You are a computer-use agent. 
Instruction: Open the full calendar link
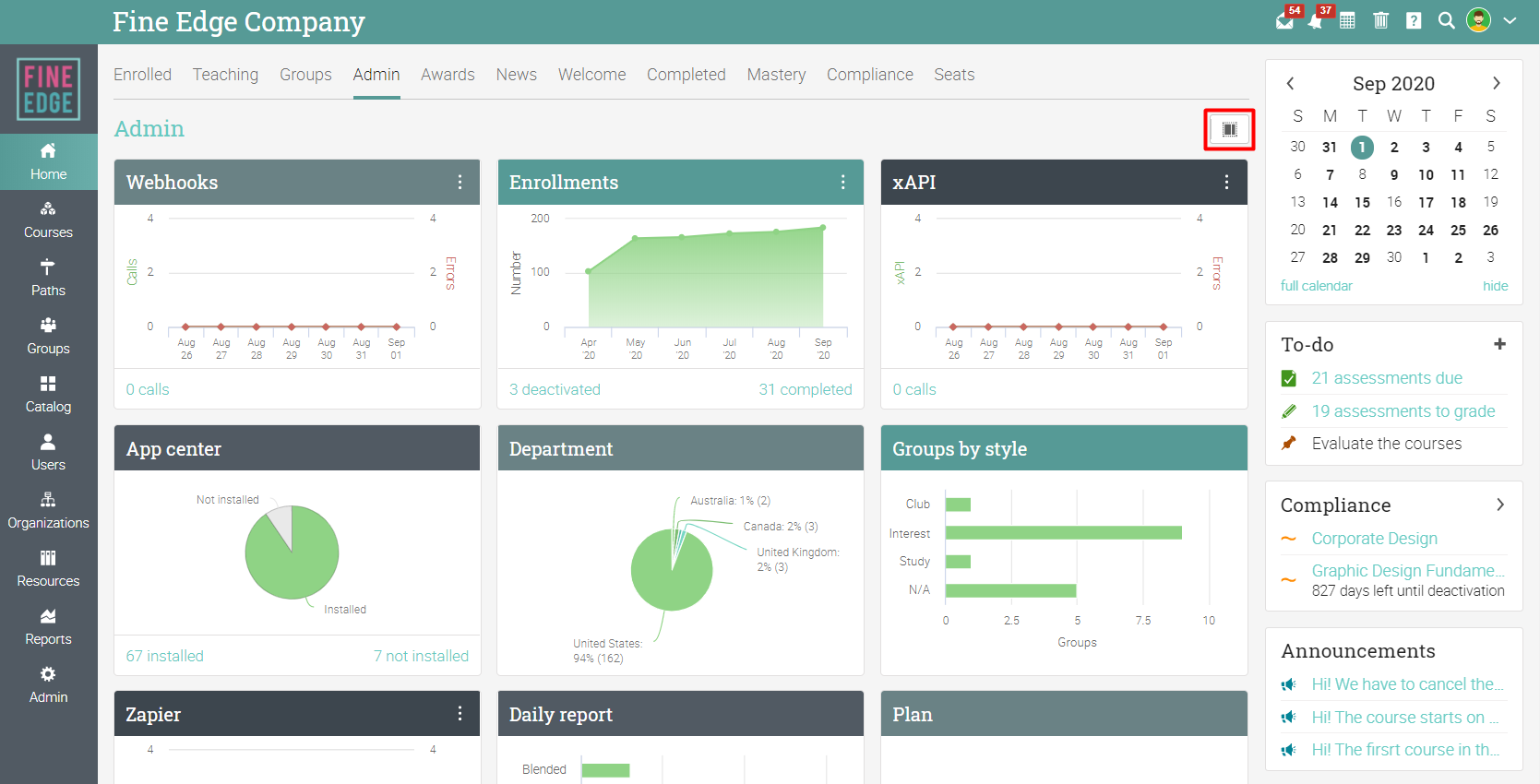point(1316,286)
